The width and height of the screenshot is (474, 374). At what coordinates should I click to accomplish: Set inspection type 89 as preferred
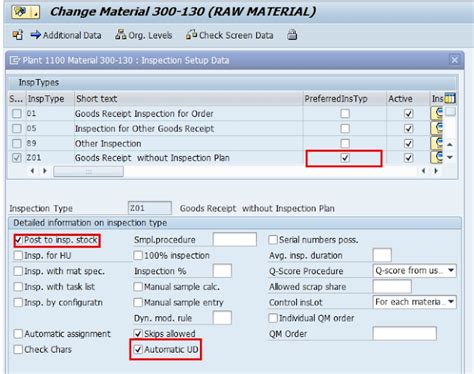345,143
